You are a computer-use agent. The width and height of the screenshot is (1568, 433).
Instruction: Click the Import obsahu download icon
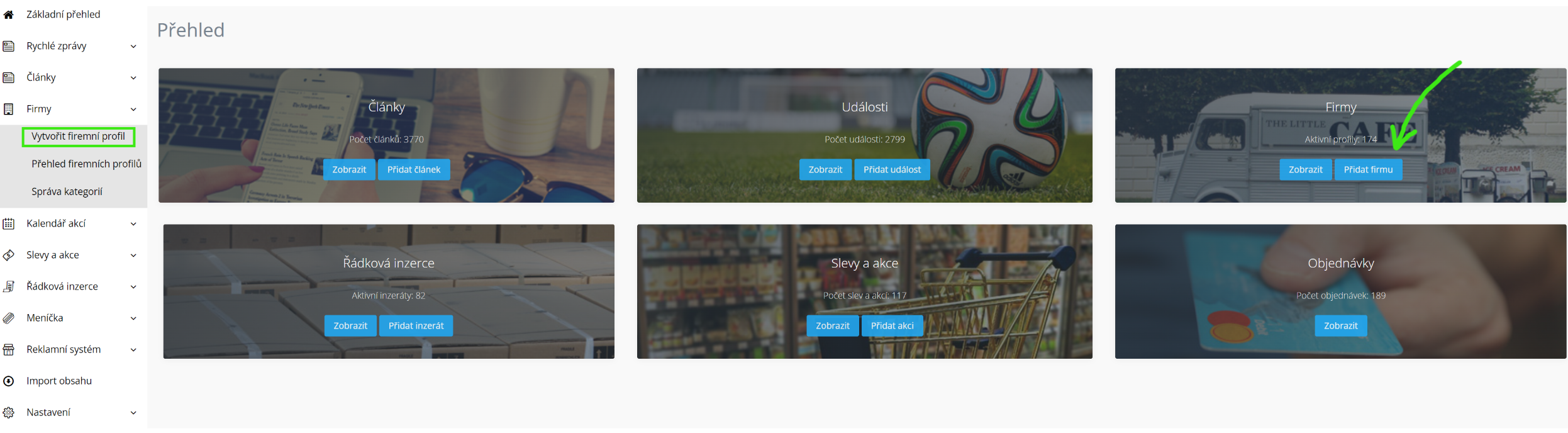pyautogui.click(x=8, y=381)
